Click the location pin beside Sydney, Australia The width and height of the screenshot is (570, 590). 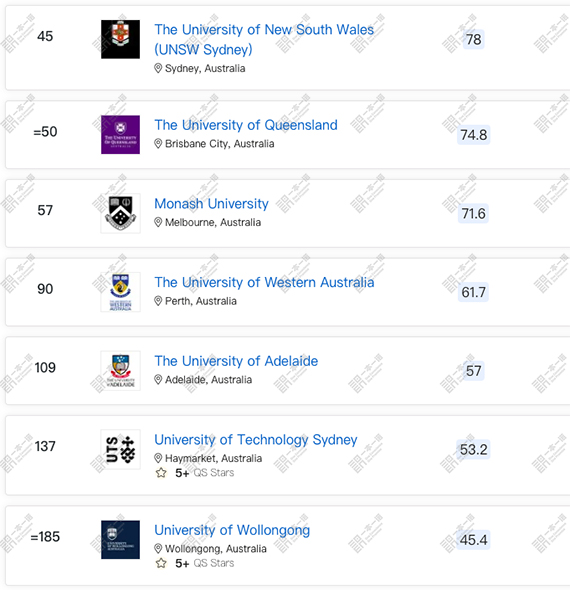point(158,68)
